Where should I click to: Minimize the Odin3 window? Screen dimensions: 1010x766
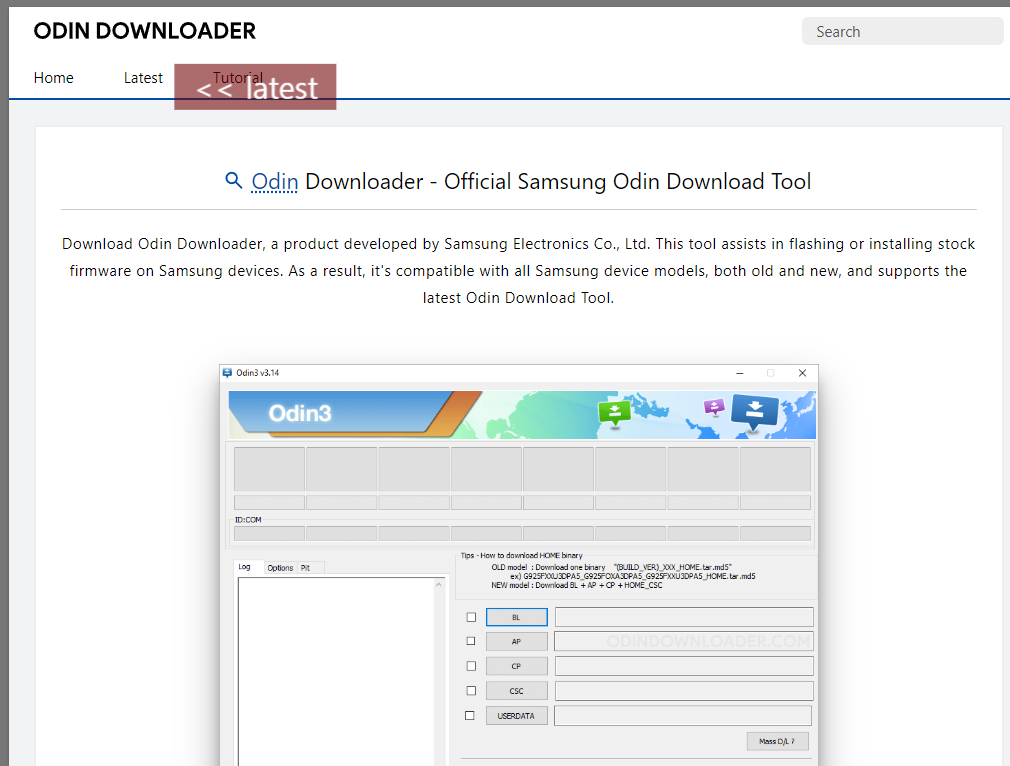(x=739, y=373)
